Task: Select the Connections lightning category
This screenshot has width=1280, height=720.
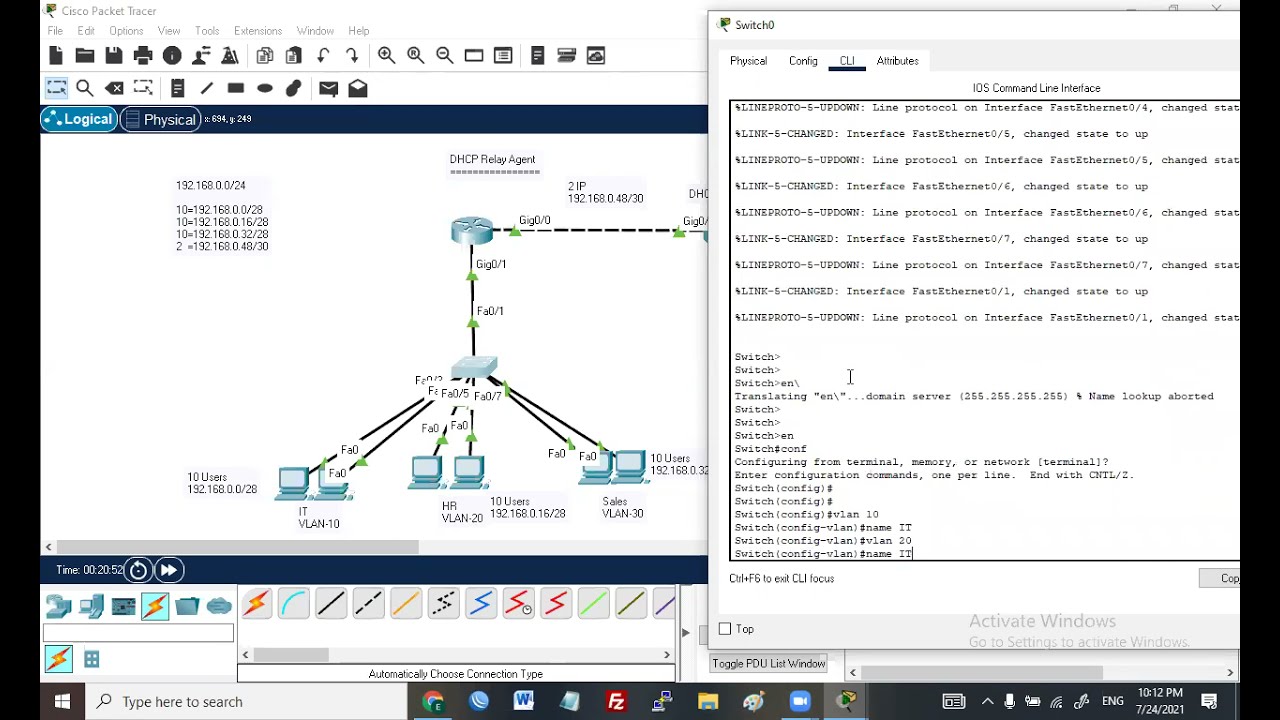Action: click(x=155, y=605)
